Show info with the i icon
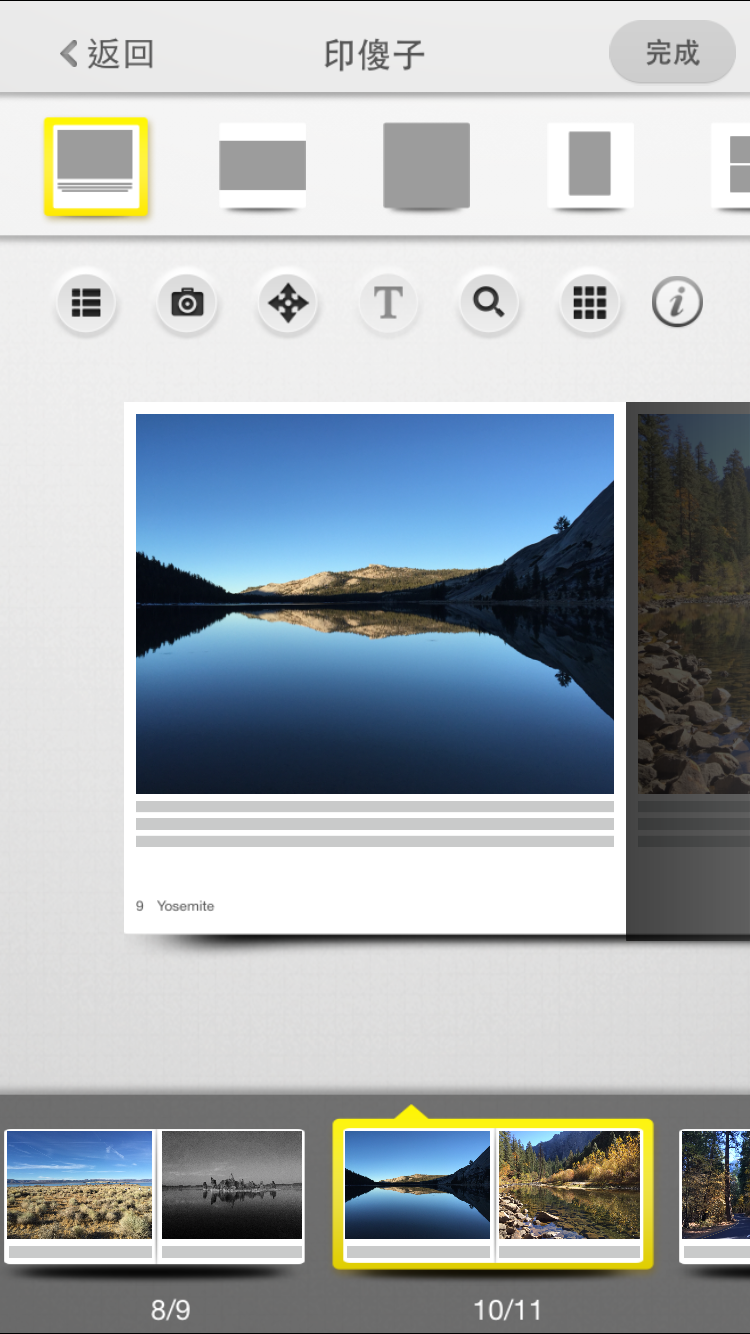 [677, 302]
